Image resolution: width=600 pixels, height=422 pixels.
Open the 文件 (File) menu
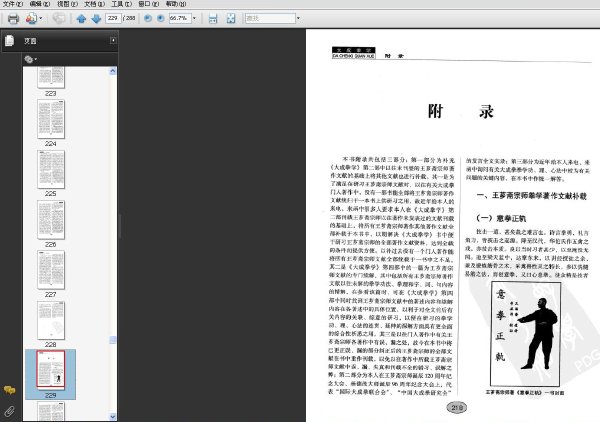point(13,4)
